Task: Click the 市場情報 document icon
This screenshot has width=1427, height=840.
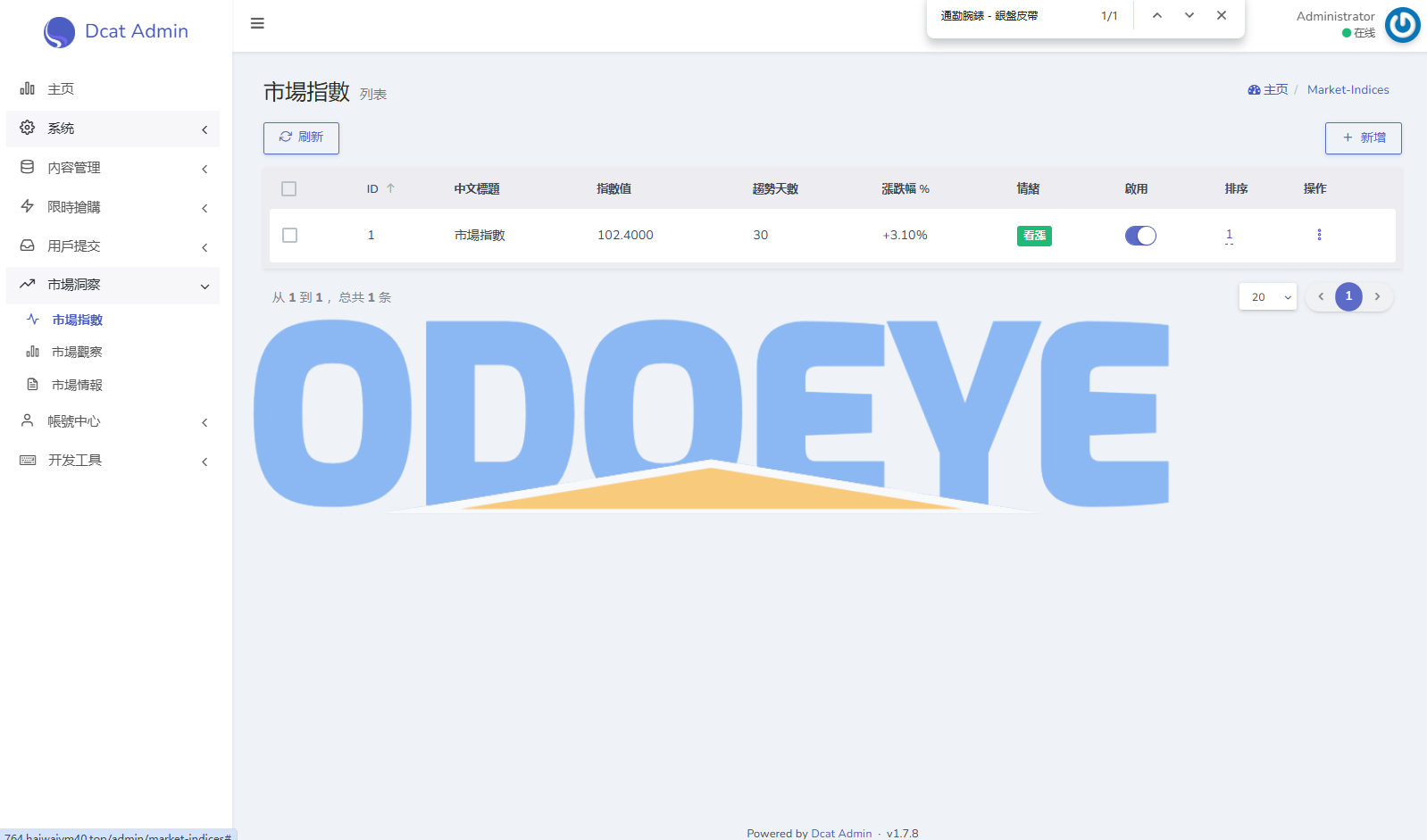Action: tap(33, 385)
